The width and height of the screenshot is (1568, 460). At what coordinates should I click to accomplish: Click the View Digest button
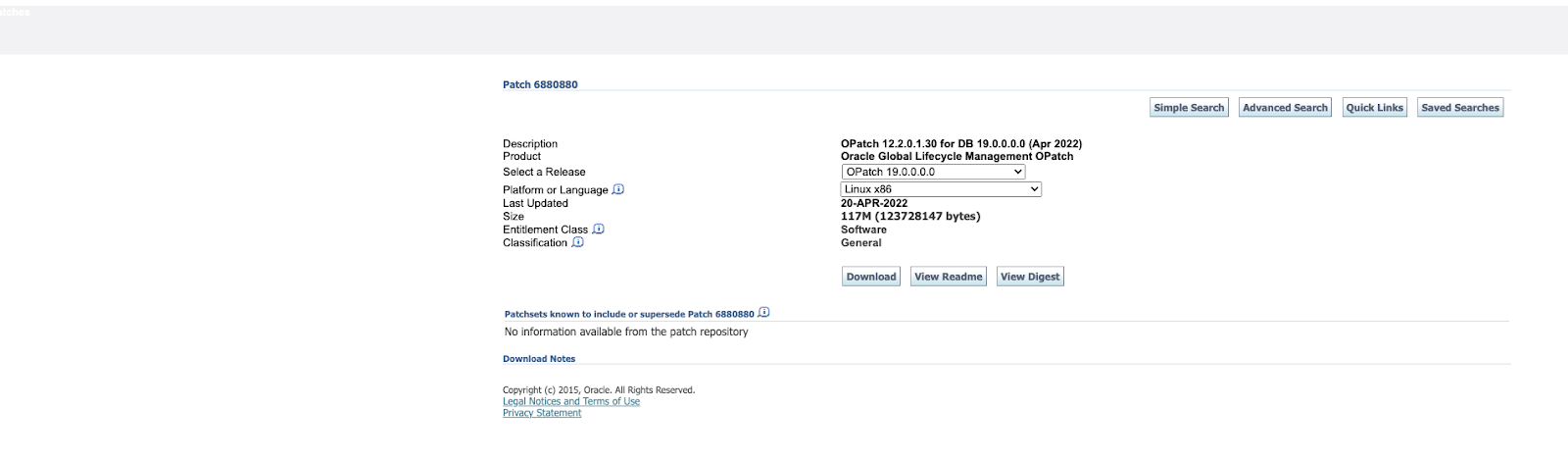(x=1030, y=277)
